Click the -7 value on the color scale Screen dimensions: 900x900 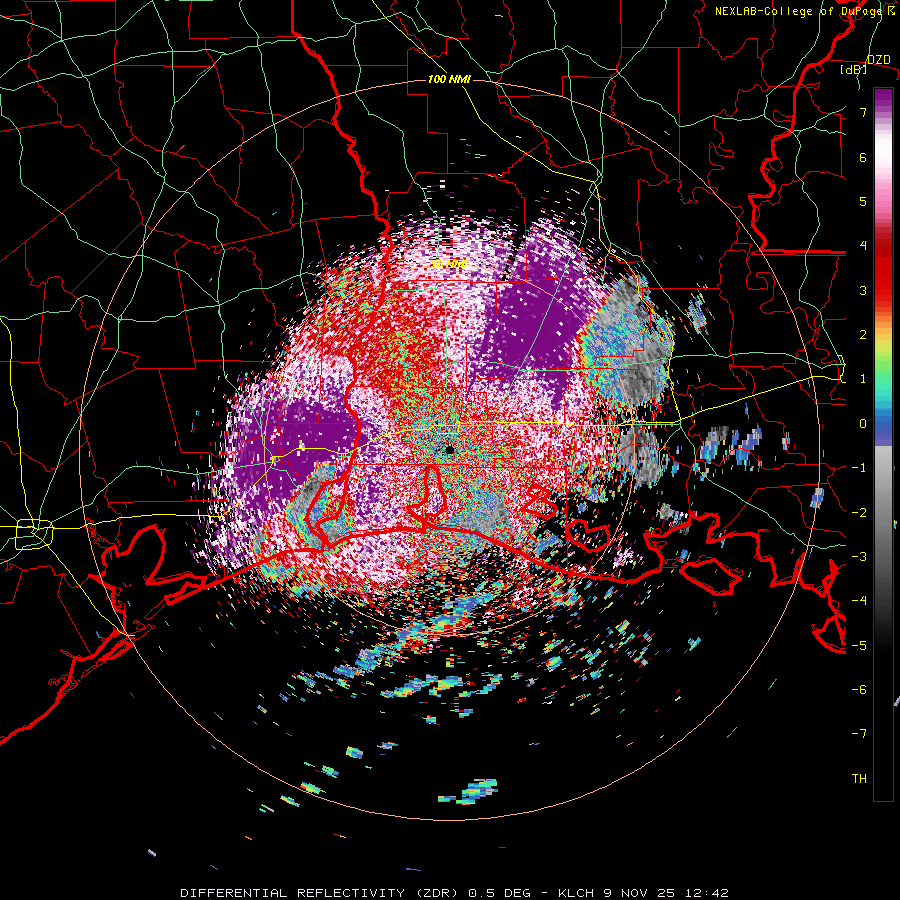[x=859, y=734]
